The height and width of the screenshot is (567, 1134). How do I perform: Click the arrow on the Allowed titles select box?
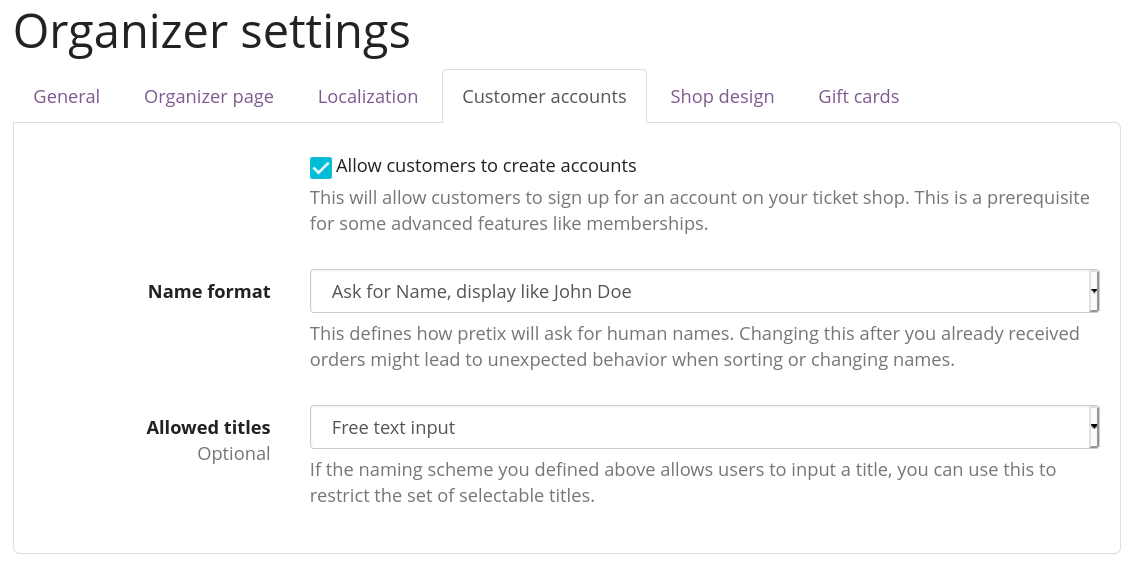click(1094, 427)
